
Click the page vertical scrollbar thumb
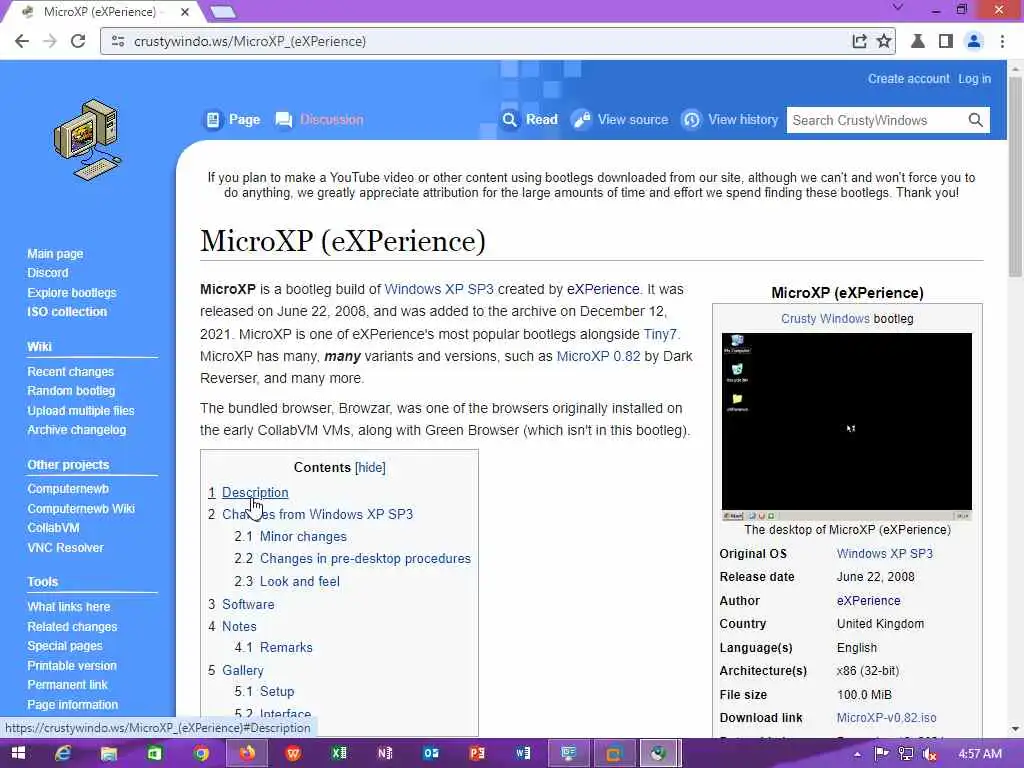click(x=1015, y=176)
